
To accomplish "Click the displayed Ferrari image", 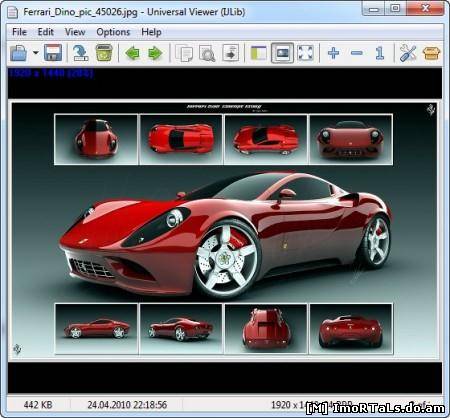I will [224, 230].
